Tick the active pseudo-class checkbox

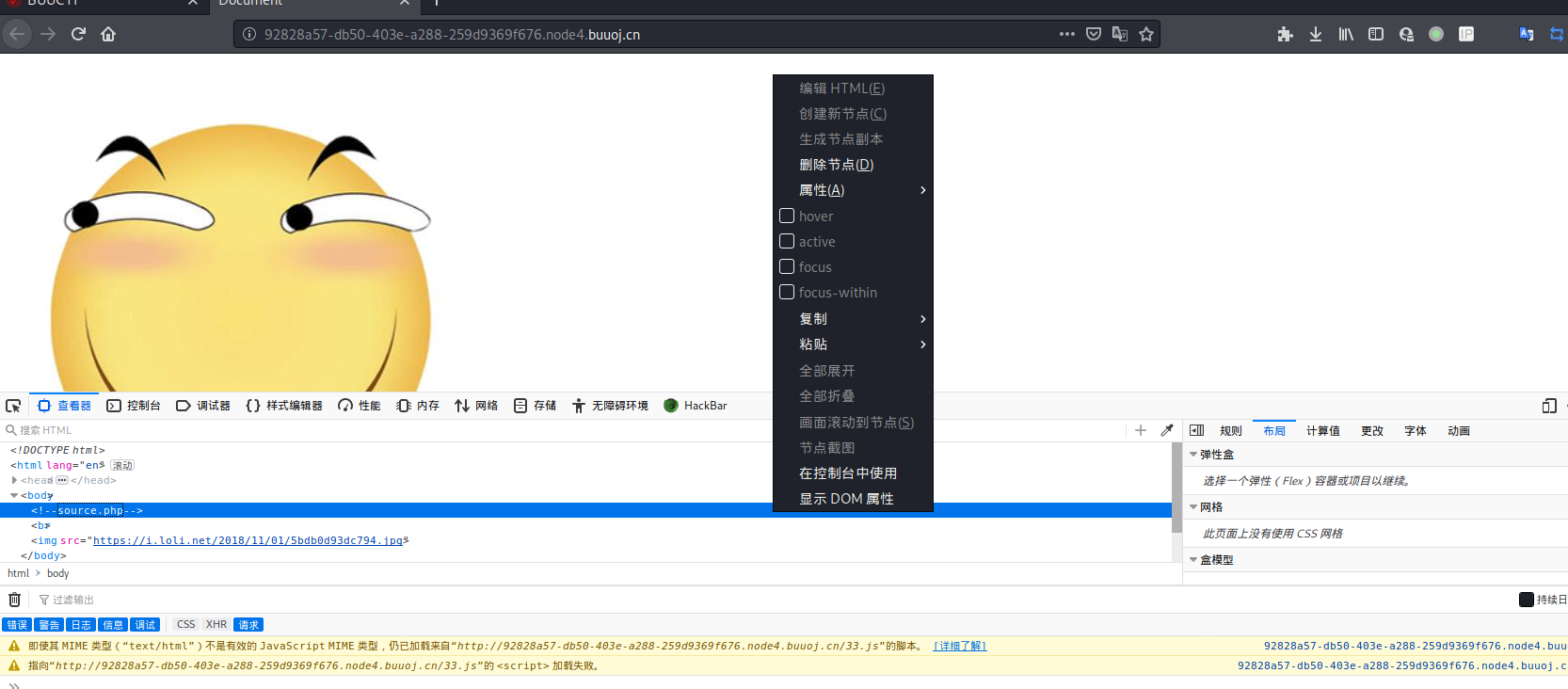(787, 241)
